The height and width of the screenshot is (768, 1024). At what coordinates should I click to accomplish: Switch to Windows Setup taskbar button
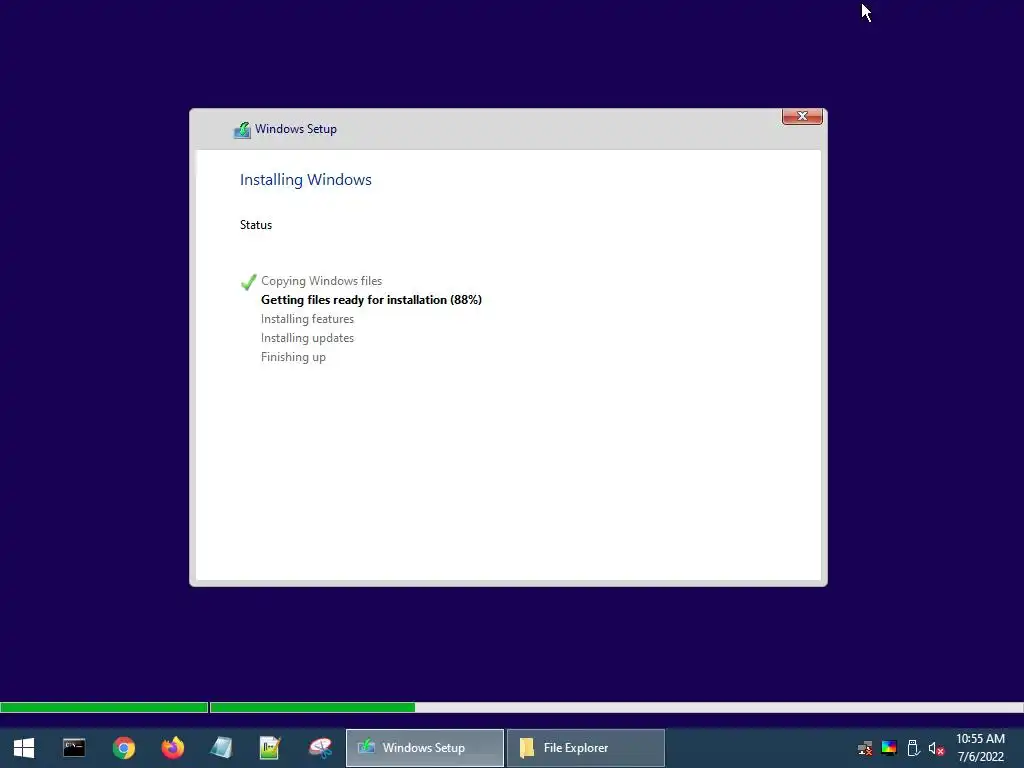[x=424, y=748]
